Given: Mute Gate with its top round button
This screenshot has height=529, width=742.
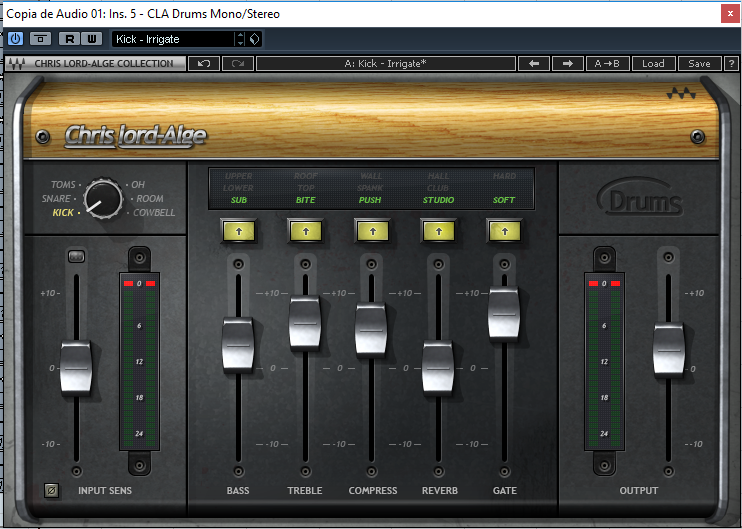Looking at the screenshot, I should [504, 264].
